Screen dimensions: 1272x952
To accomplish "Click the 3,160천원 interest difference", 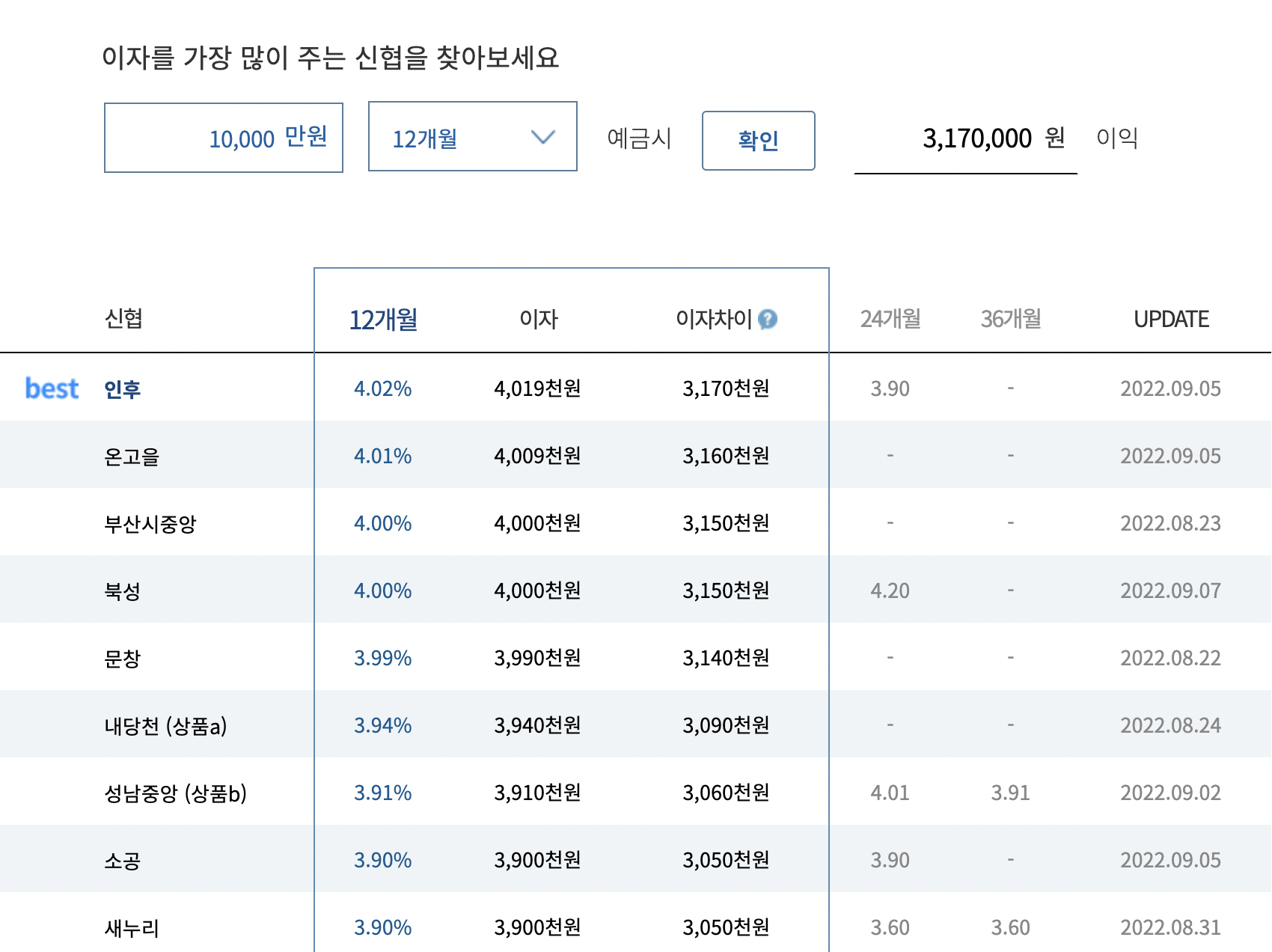I will coord(727,456).
